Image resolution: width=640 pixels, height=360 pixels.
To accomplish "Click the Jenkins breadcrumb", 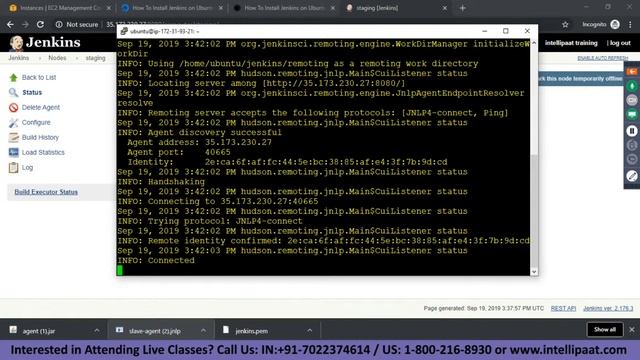I will point(19,58).
